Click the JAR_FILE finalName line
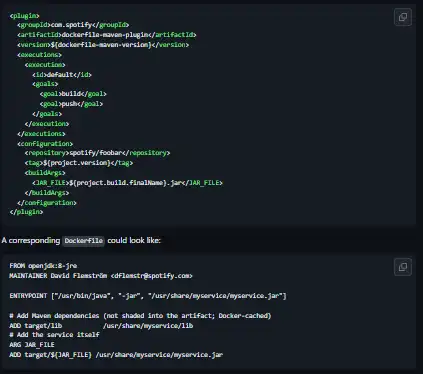 [x=127, y=183]
